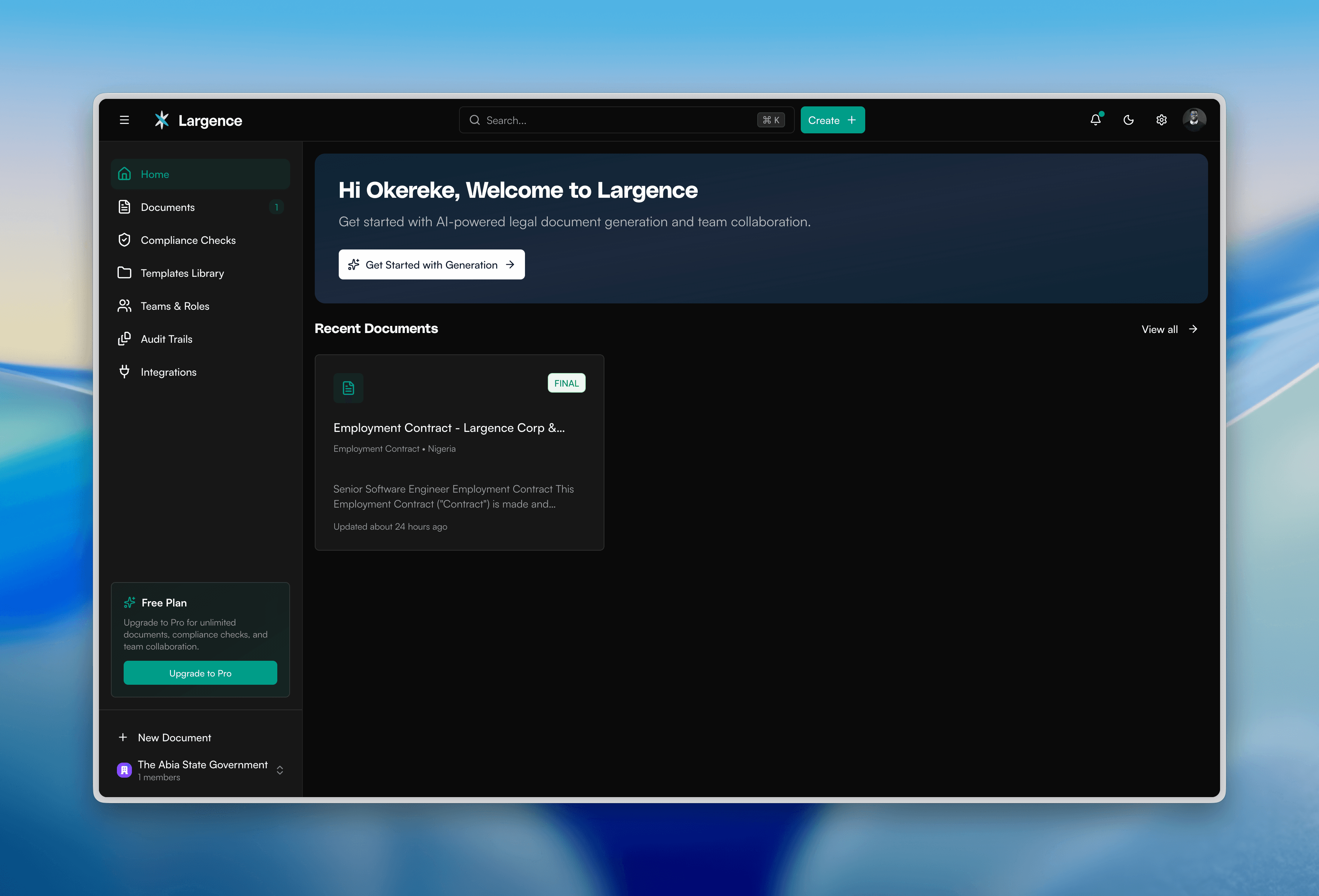The height and width of the screenshot is (896, 1319).
Task: Open your profile avatar menu
Action: coord(1195,119)
